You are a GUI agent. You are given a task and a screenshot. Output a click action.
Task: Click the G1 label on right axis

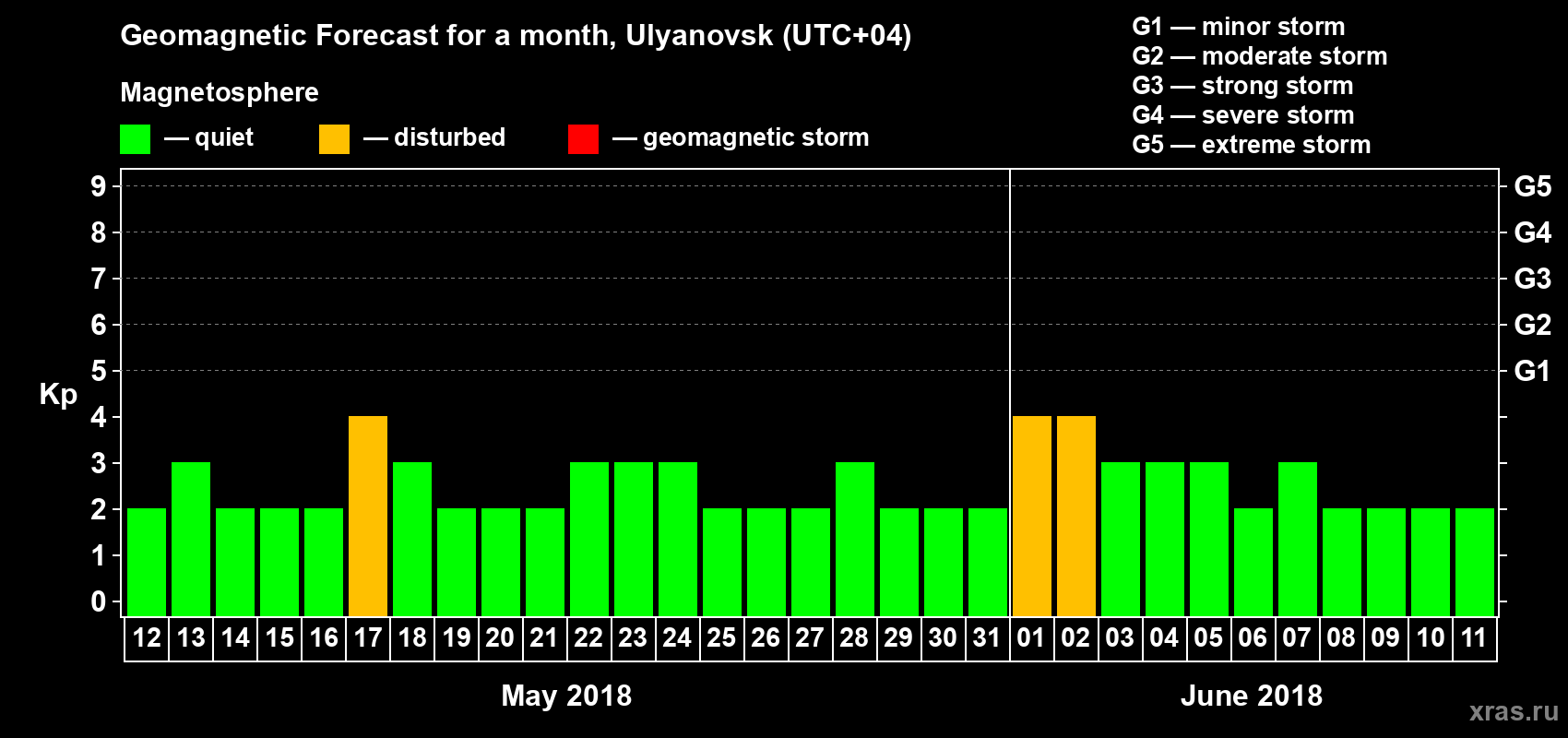coord(1532,371)
